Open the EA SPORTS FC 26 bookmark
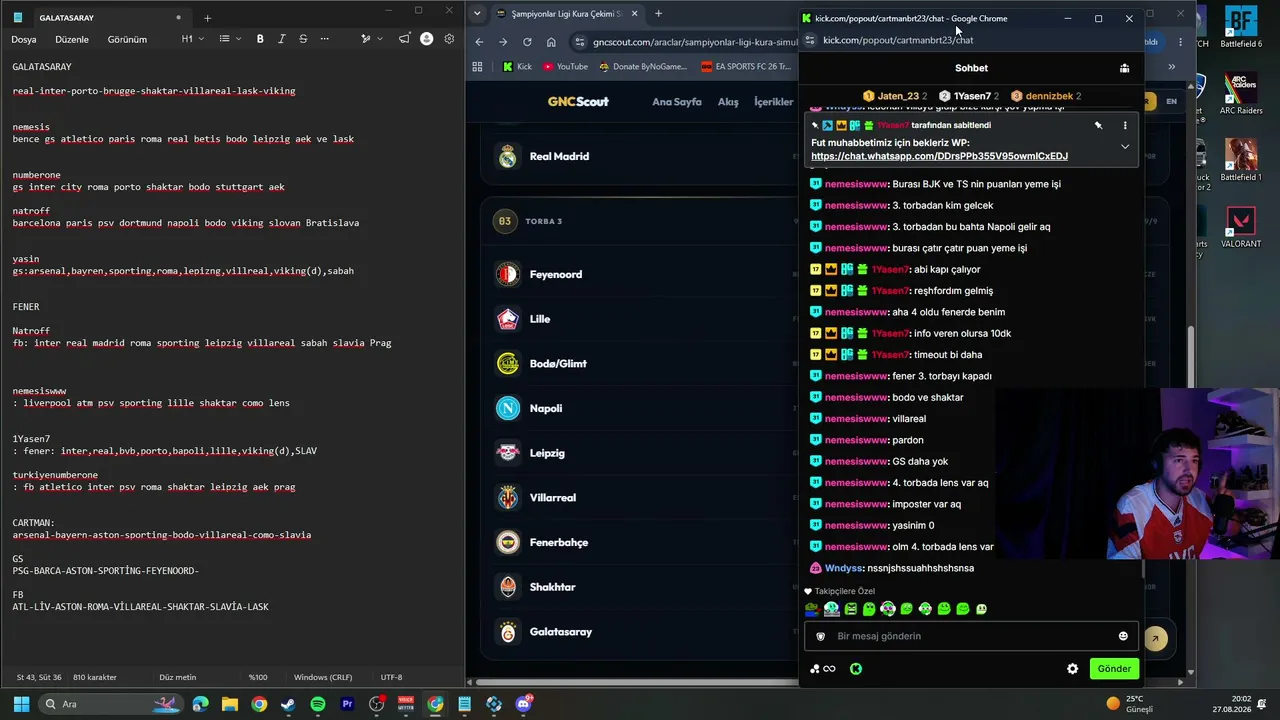Image resolution: width=1280 pixels, height=720 pixels. click(745, 67)
